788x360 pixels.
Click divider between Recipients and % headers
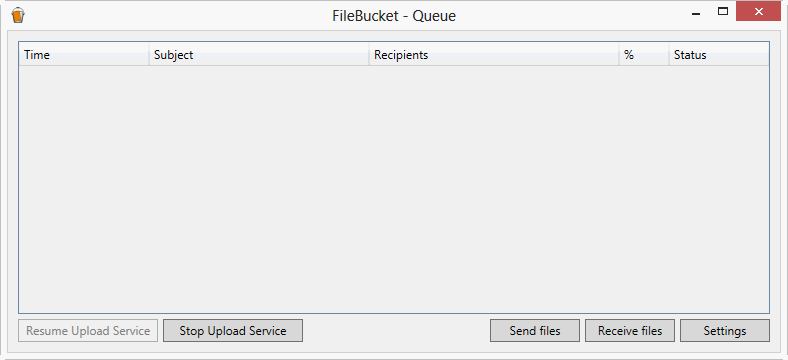click(619, 54)
